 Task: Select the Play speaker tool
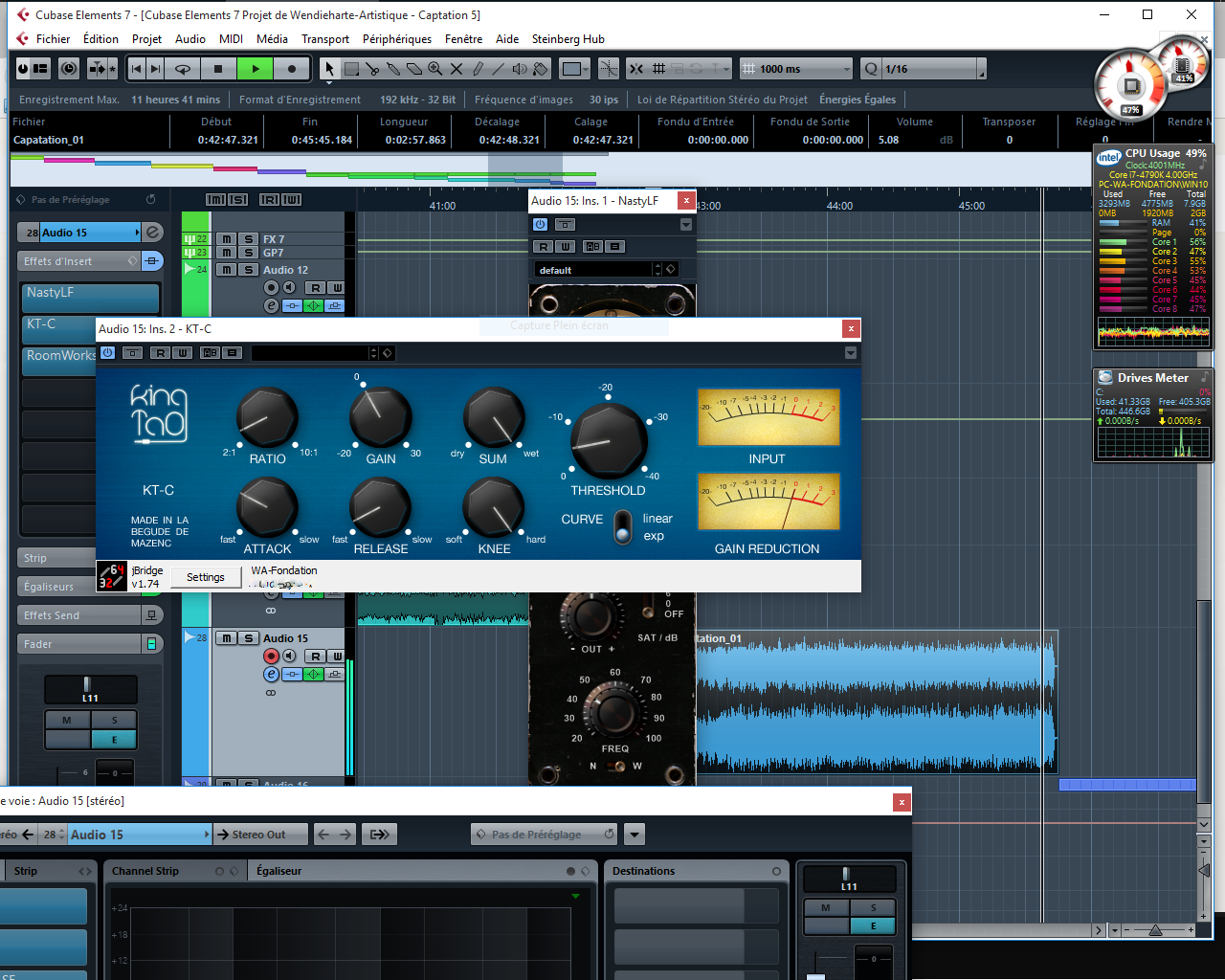pos(520,69)
